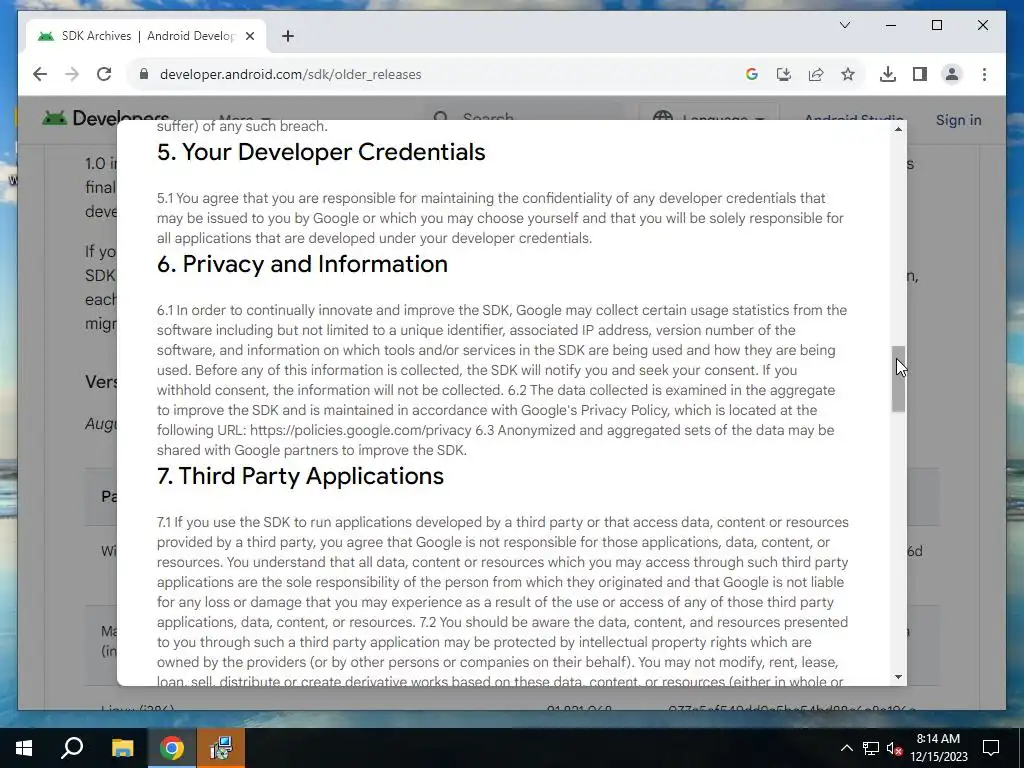Click the Google icon in address bar
1024x768 pixels.
point(752,74)
